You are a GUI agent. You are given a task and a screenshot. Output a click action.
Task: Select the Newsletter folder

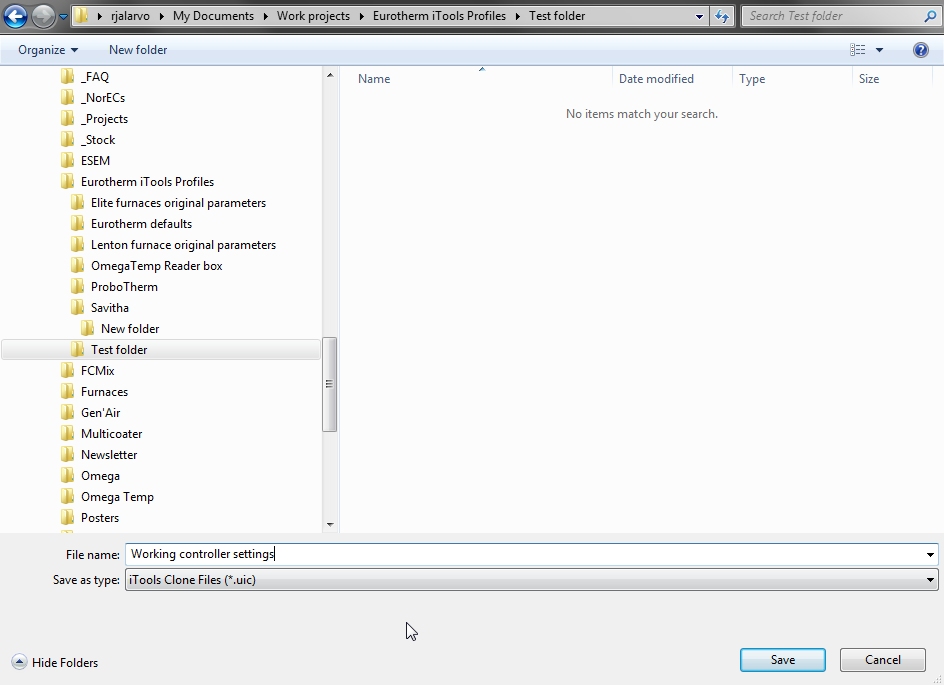[109, 455]
